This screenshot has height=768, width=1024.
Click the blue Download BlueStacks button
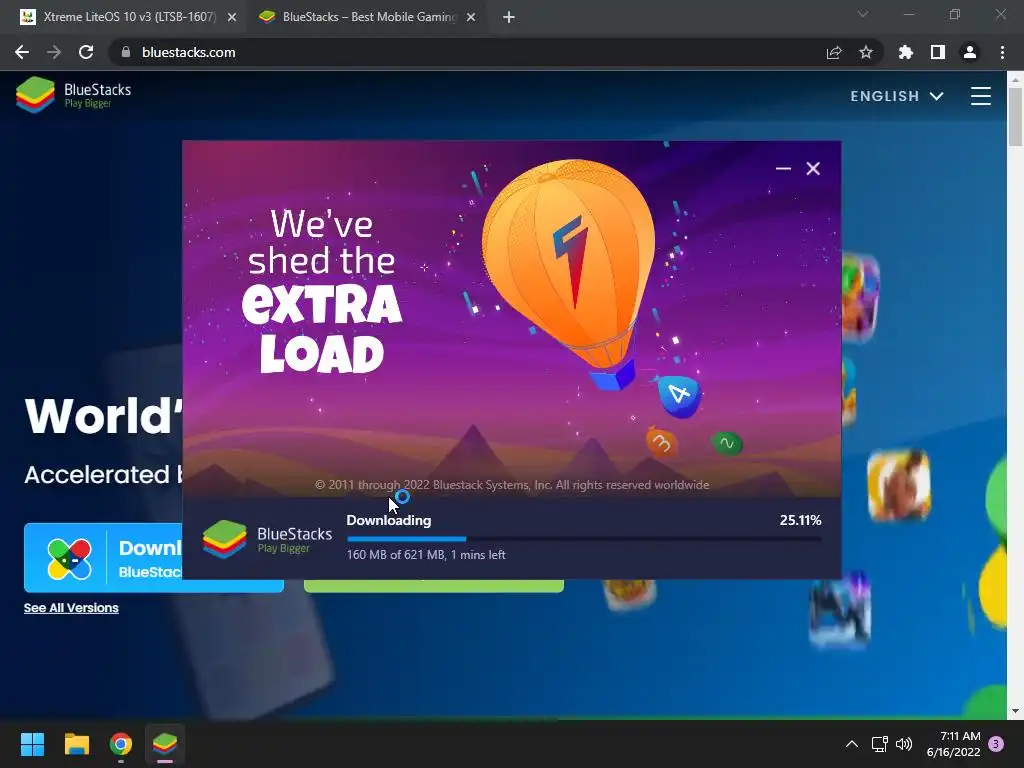tap(103, 558)
